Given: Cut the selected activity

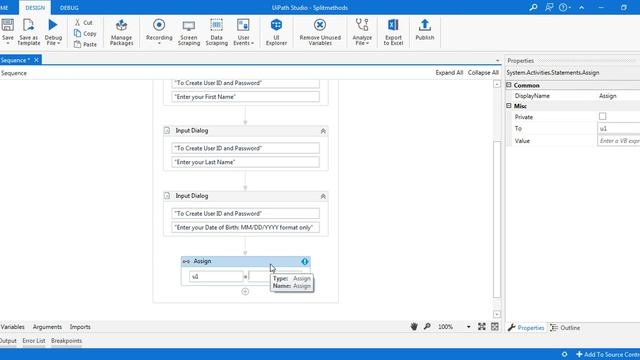Looking at the screenshot, I should pos(83,22).
